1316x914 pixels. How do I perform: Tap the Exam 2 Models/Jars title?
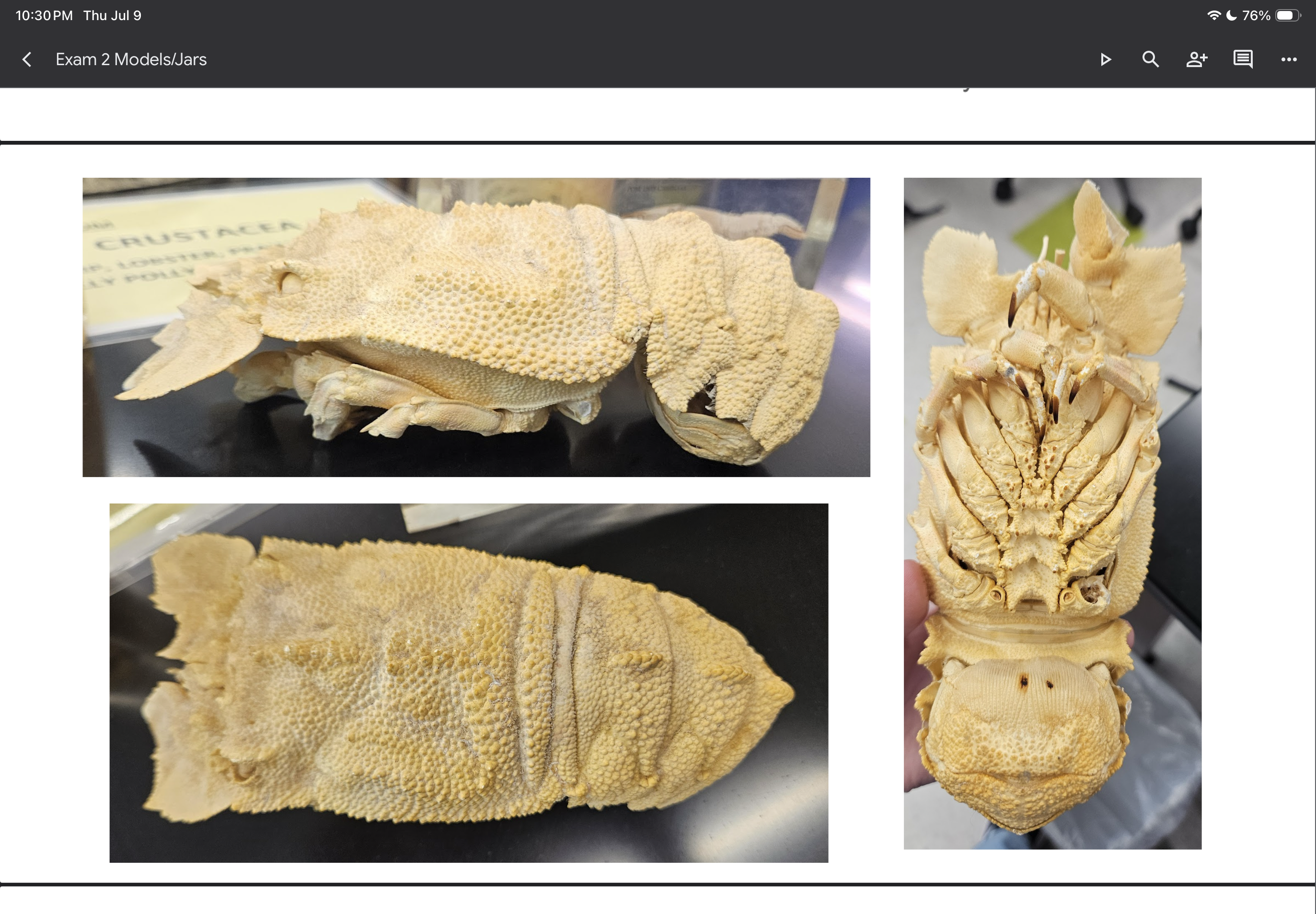(x=131, y=59)
